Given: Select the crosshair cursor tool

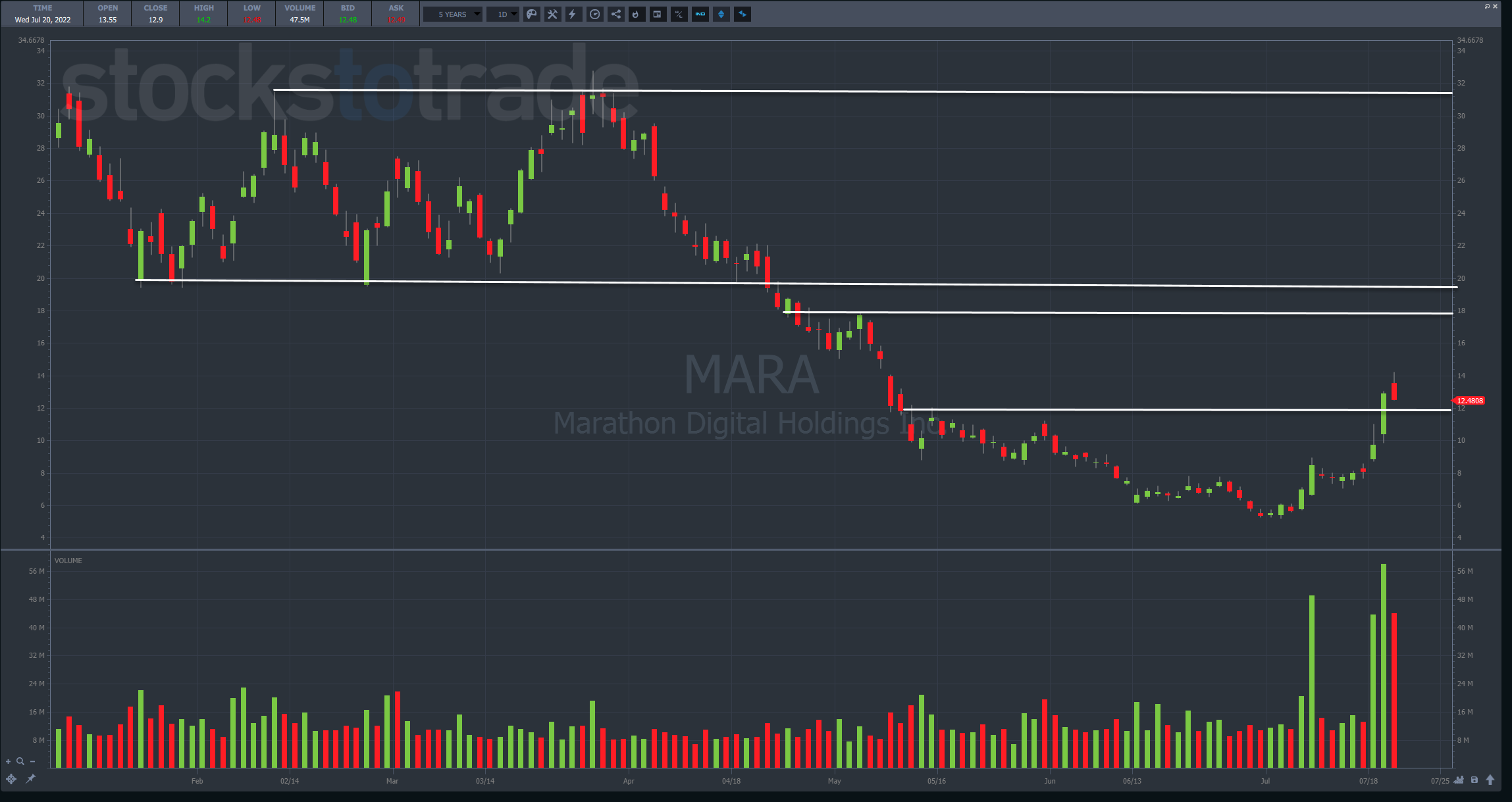Looking at the screenshot, I should [x=11, y=779].
